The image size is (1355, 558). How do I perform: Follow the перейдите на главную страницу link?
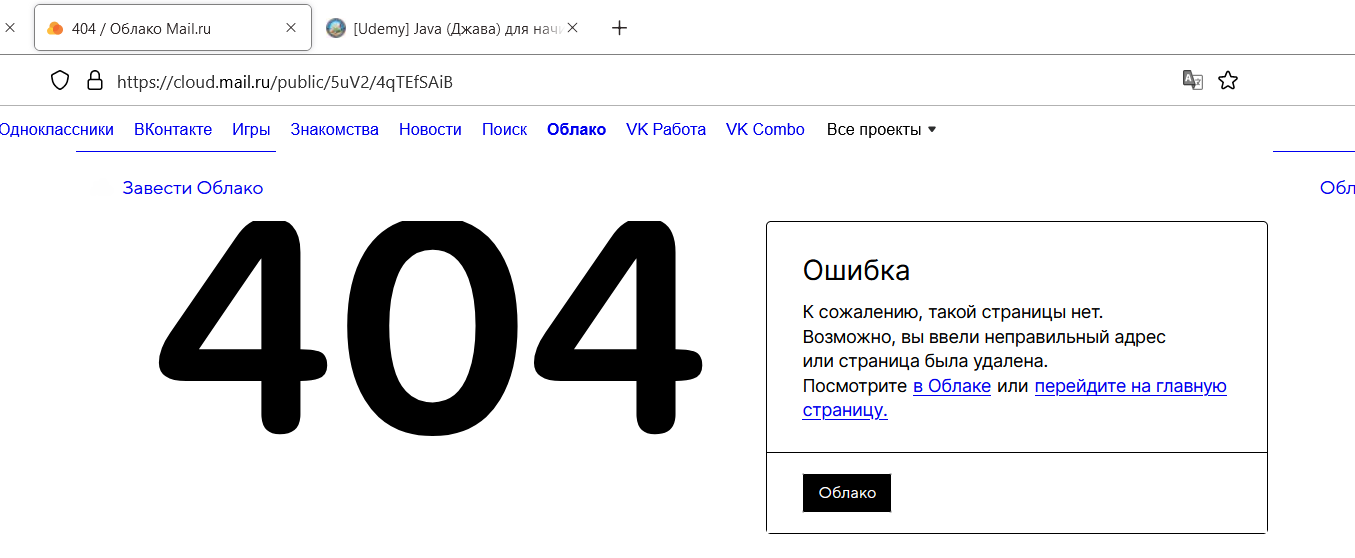(1015, 398)
